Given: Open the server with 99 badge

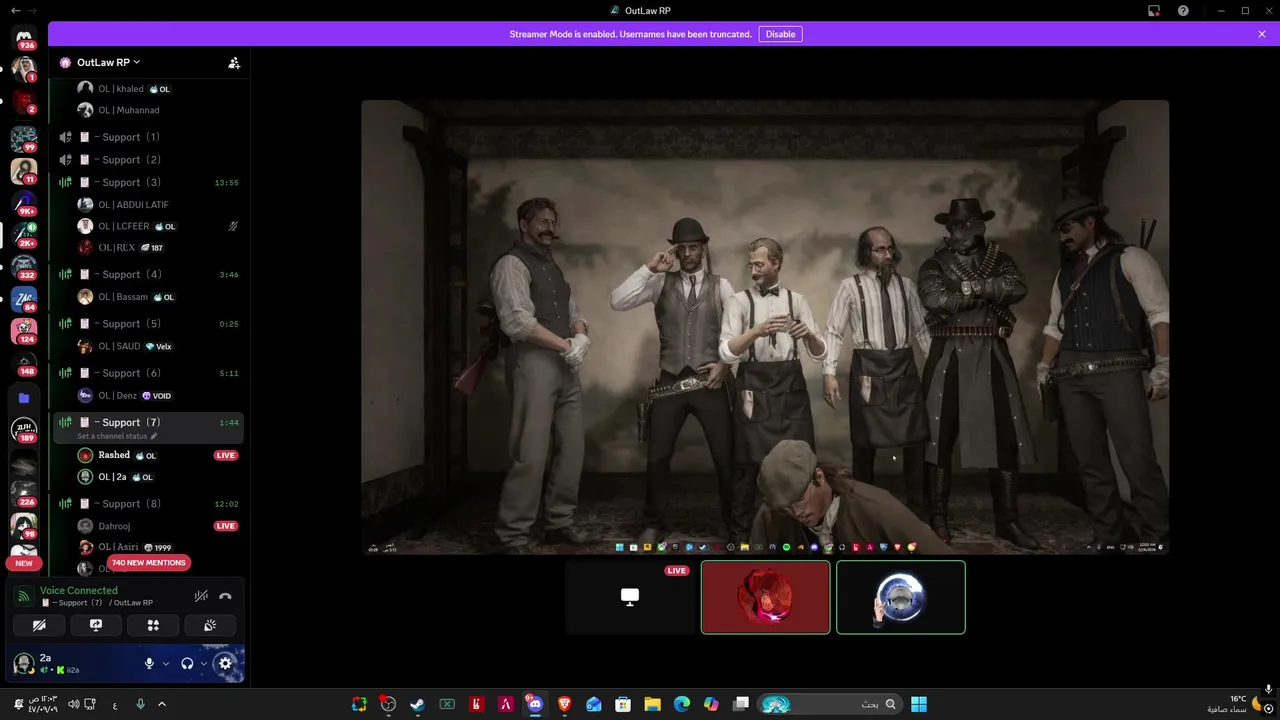Looking at the screenshot, I should tap(24, 139).
